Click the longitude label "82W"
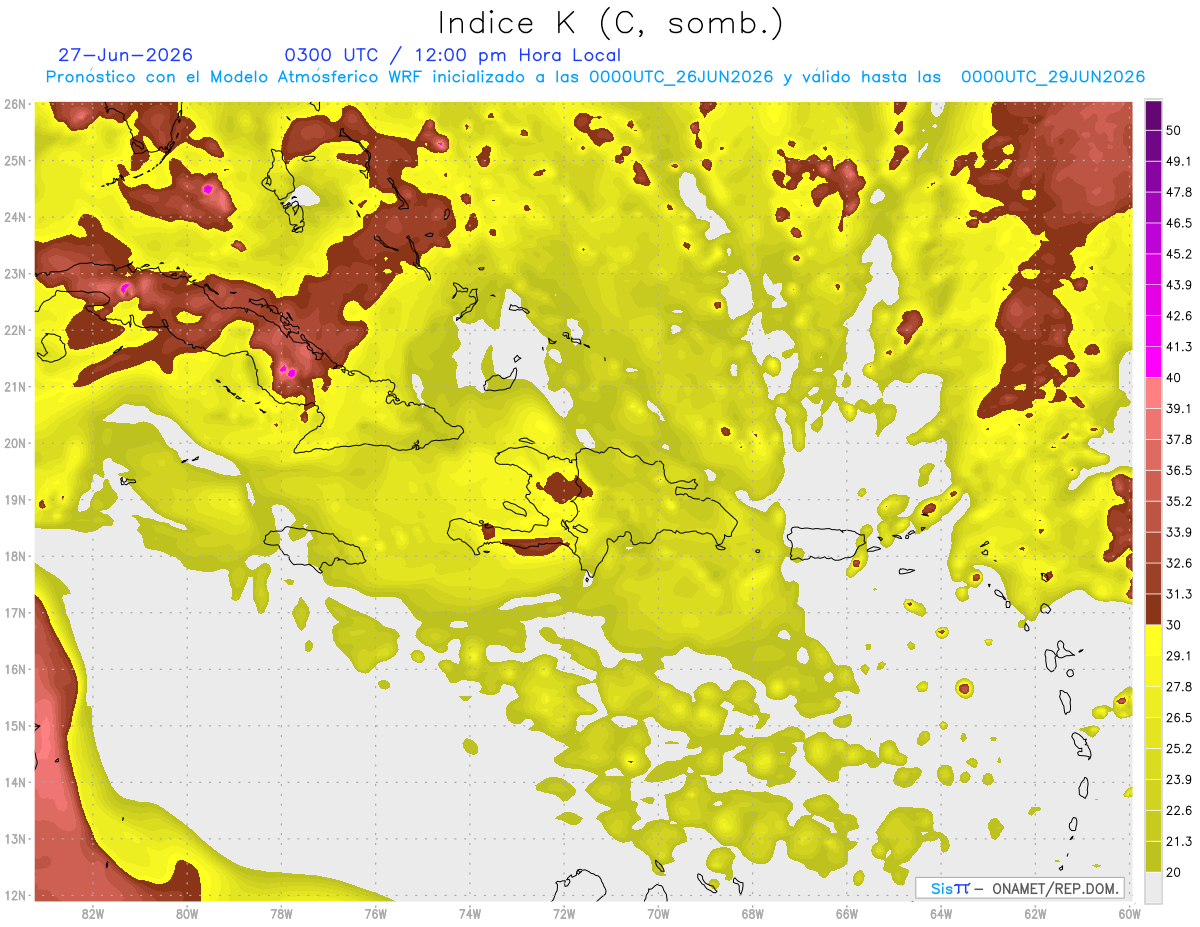Image resolution: width=1200 pixels, height=927 pixels. (x=93, y=913)
